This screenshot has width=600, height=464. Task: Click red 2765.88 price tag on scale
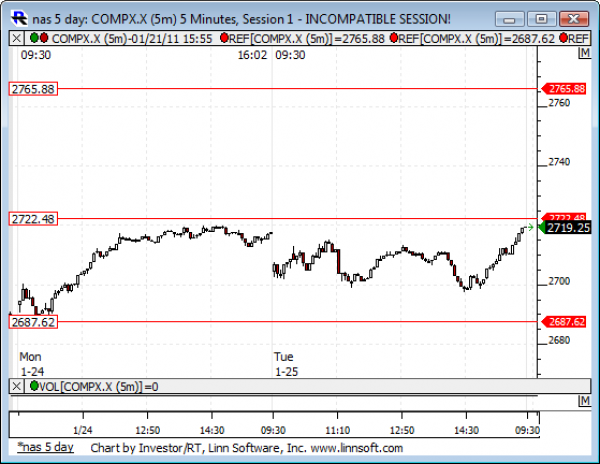564,89
